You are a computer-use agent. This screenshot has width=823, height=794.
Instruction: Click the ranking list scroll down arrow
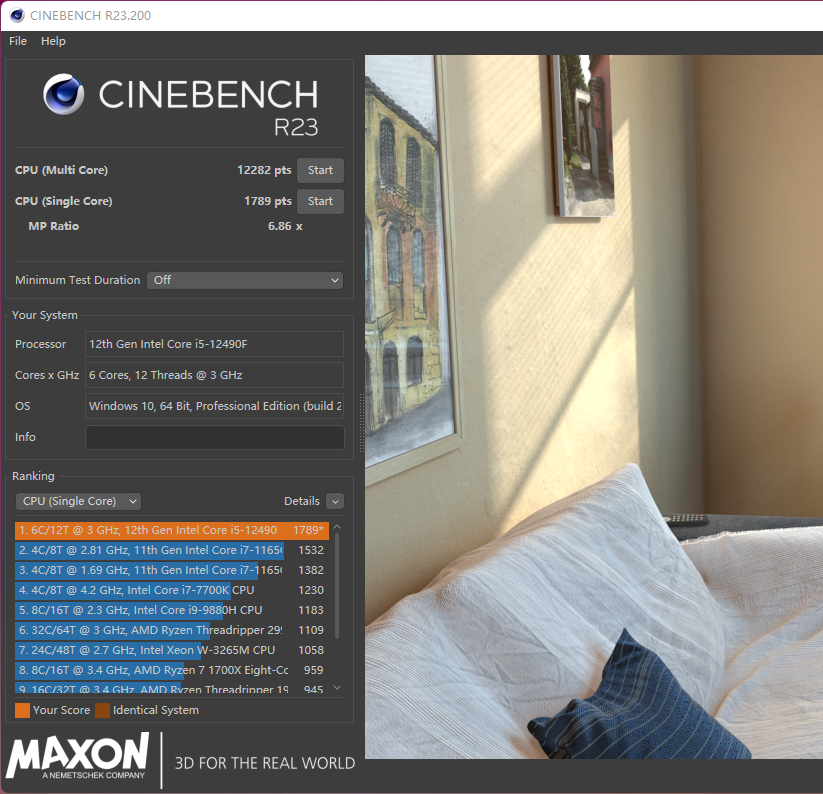tap(337, 687)
